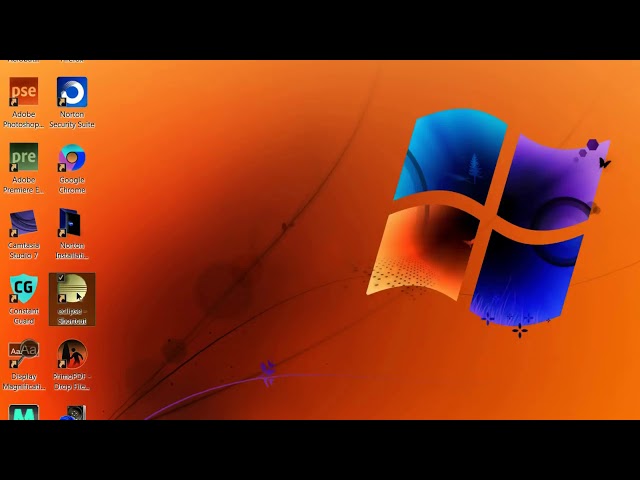640x480 pixels.
Task: Select the Camtasia Studio 7 icon
Action: 23,223
